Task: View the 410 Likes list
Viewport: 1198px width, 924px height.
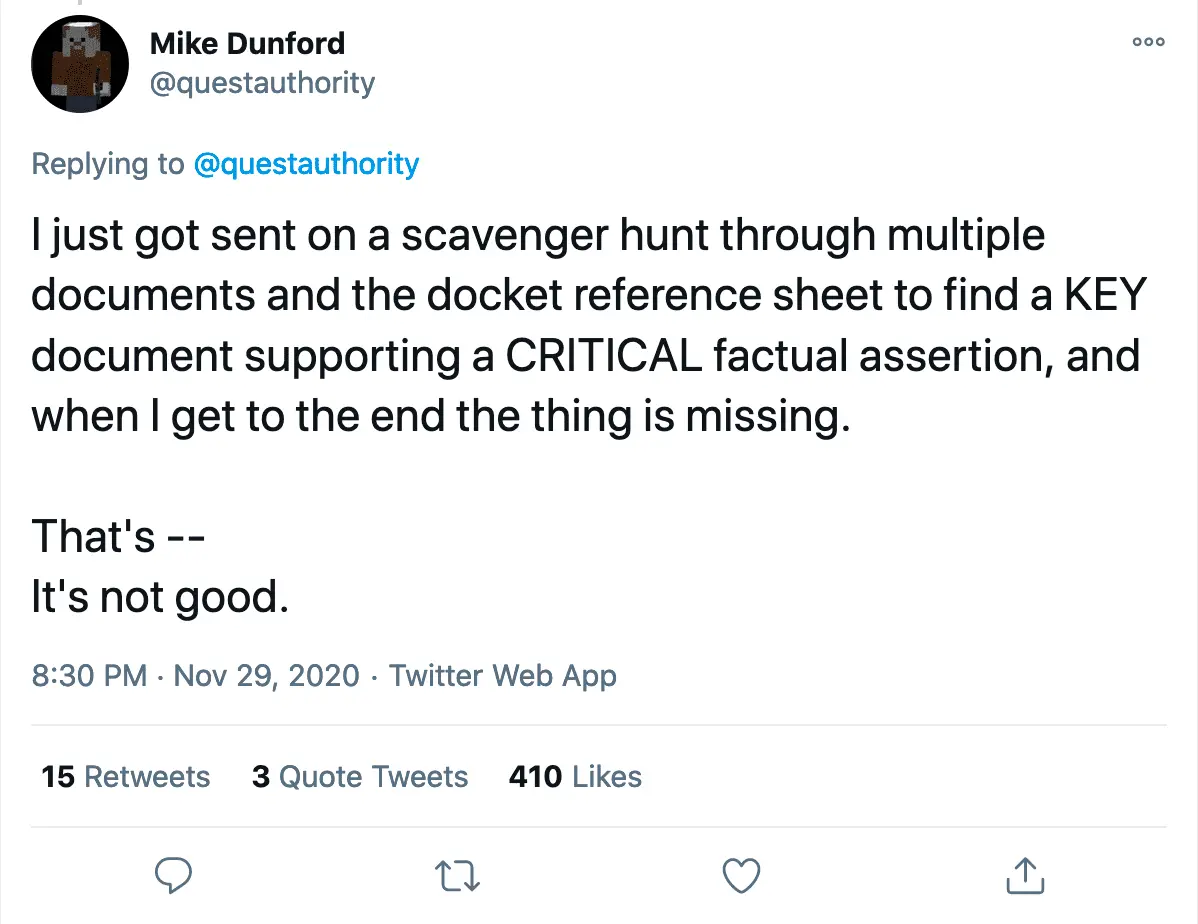Action: click(x=575, y=777)
